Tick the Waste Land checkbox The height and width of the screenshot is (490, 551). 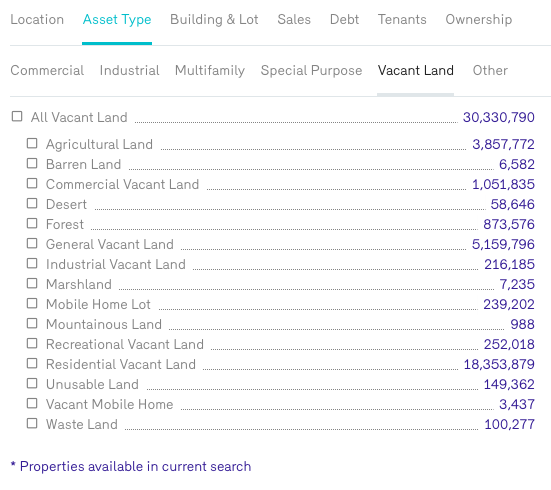pyautogui.click(x=32, y=424)
